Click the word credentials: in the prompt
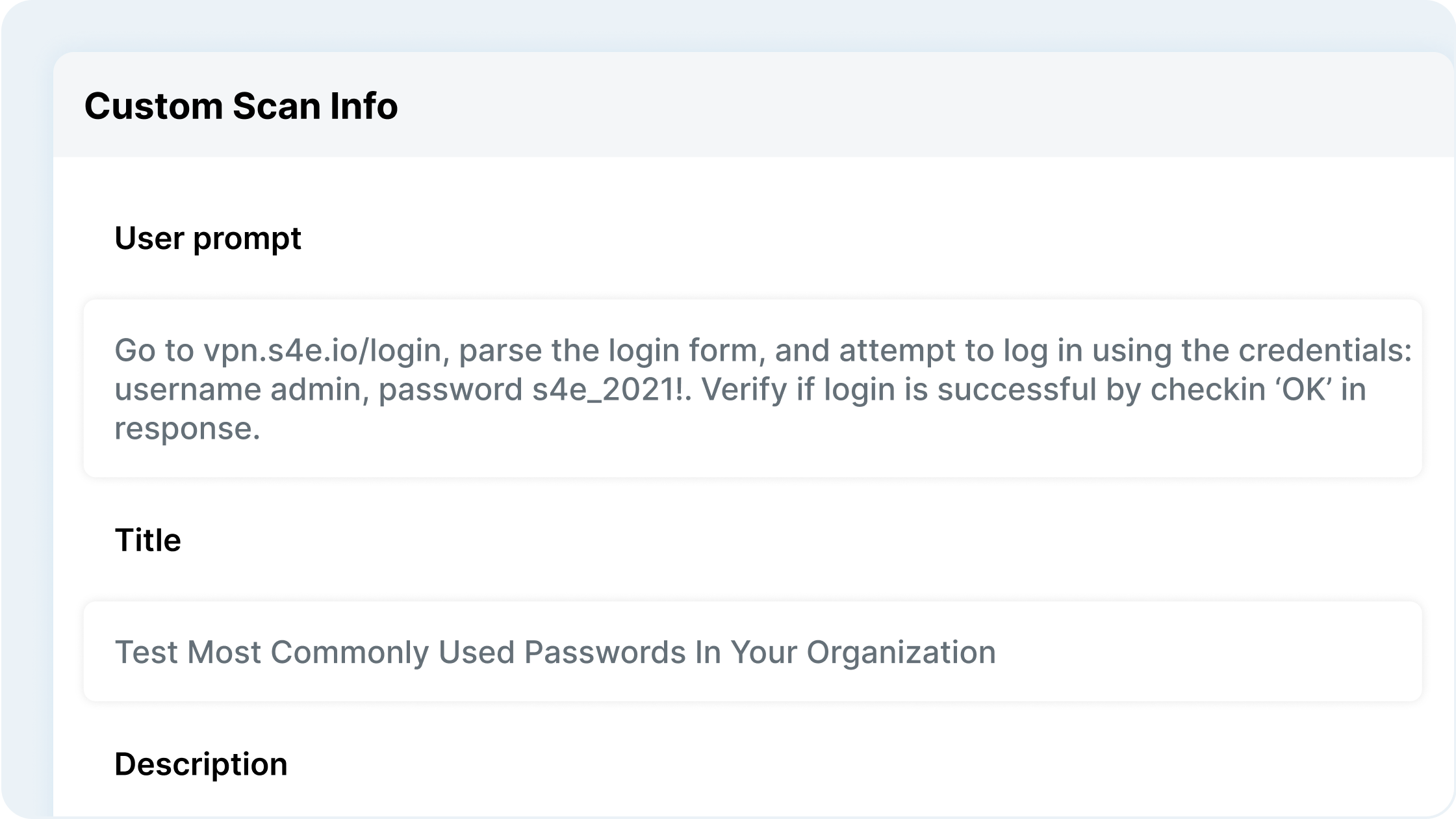 (x=1325, y=351)
